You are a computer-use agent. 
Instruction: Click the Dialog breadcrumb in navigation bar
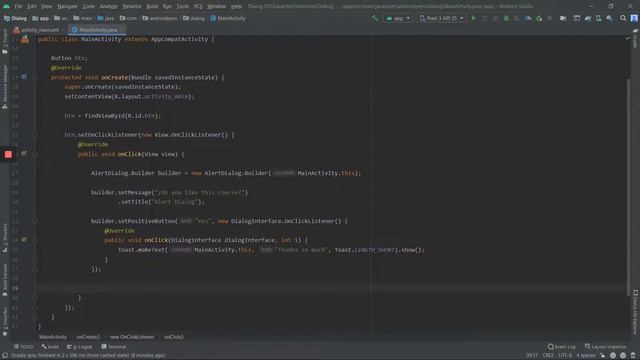pyautogui.click(x=15, y=18)
